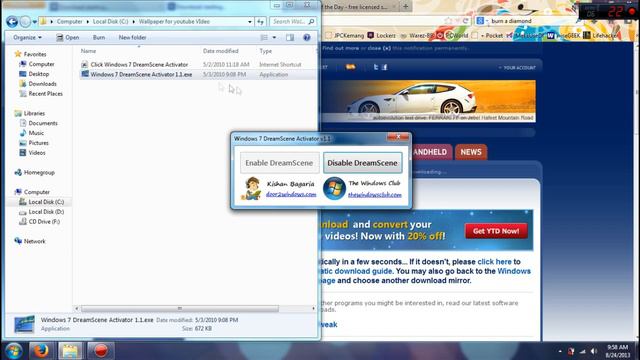Image resolution: width=640 pixels, height=360 pixels.
Task: Open the view options dropdown arrow
Action: tap(274, 38)
